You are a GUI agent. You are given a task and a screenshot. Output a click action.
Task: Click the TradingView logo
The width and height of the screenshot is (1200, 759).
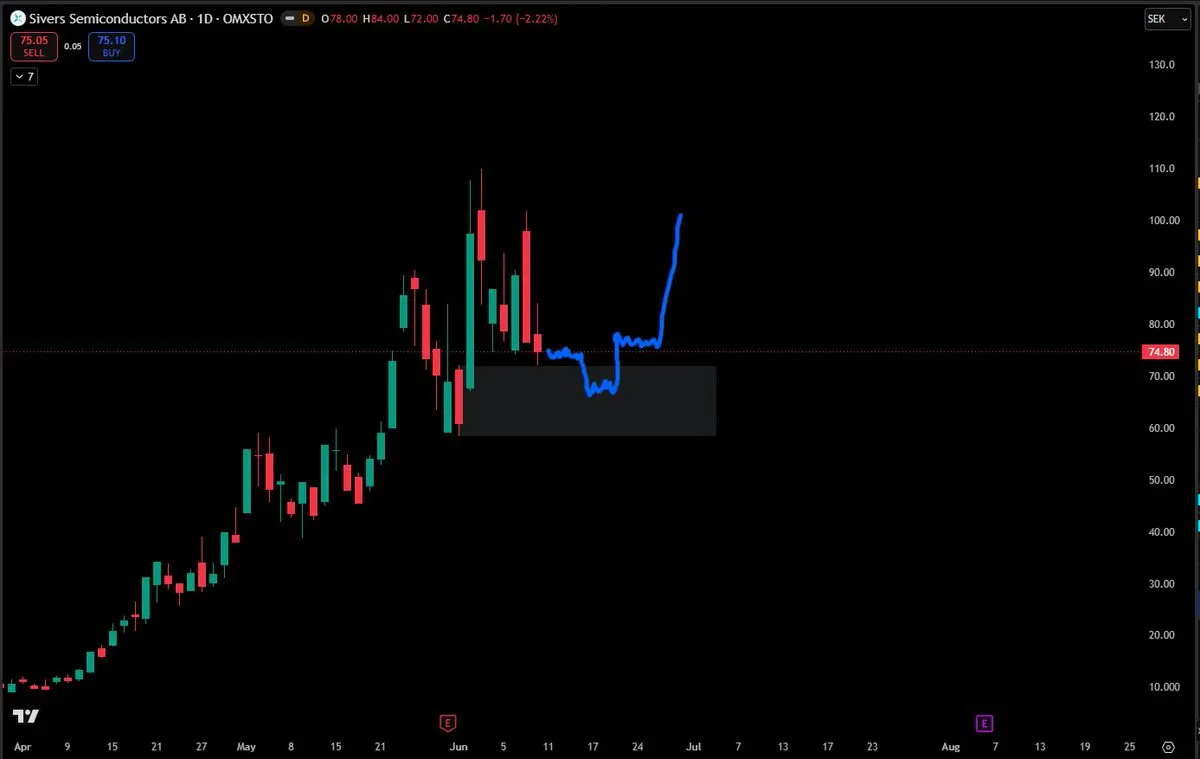tap(26, 716)
